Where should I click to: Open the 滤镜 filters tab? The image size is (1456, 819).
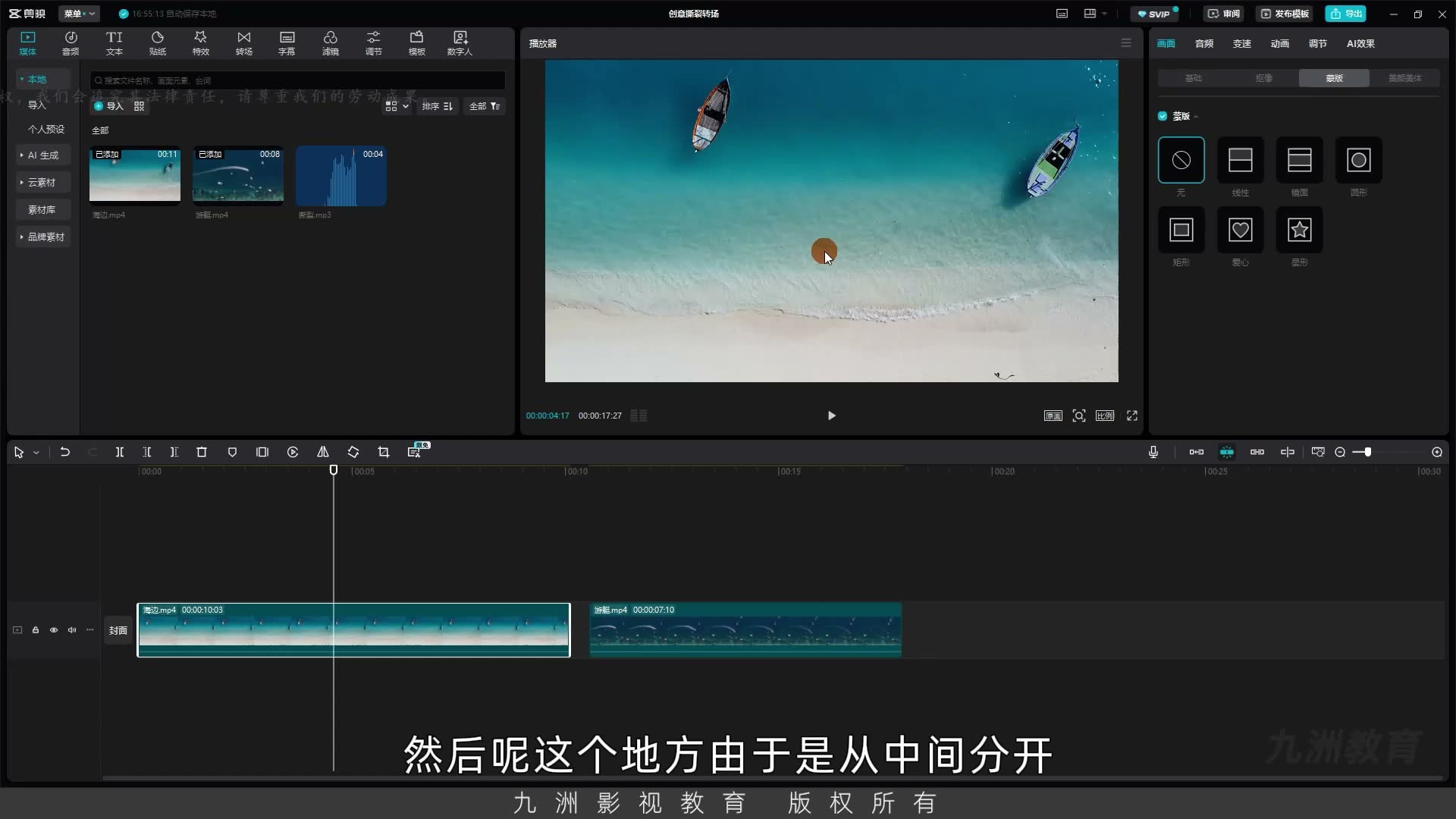pyautogui.click(x=330, y=43)
